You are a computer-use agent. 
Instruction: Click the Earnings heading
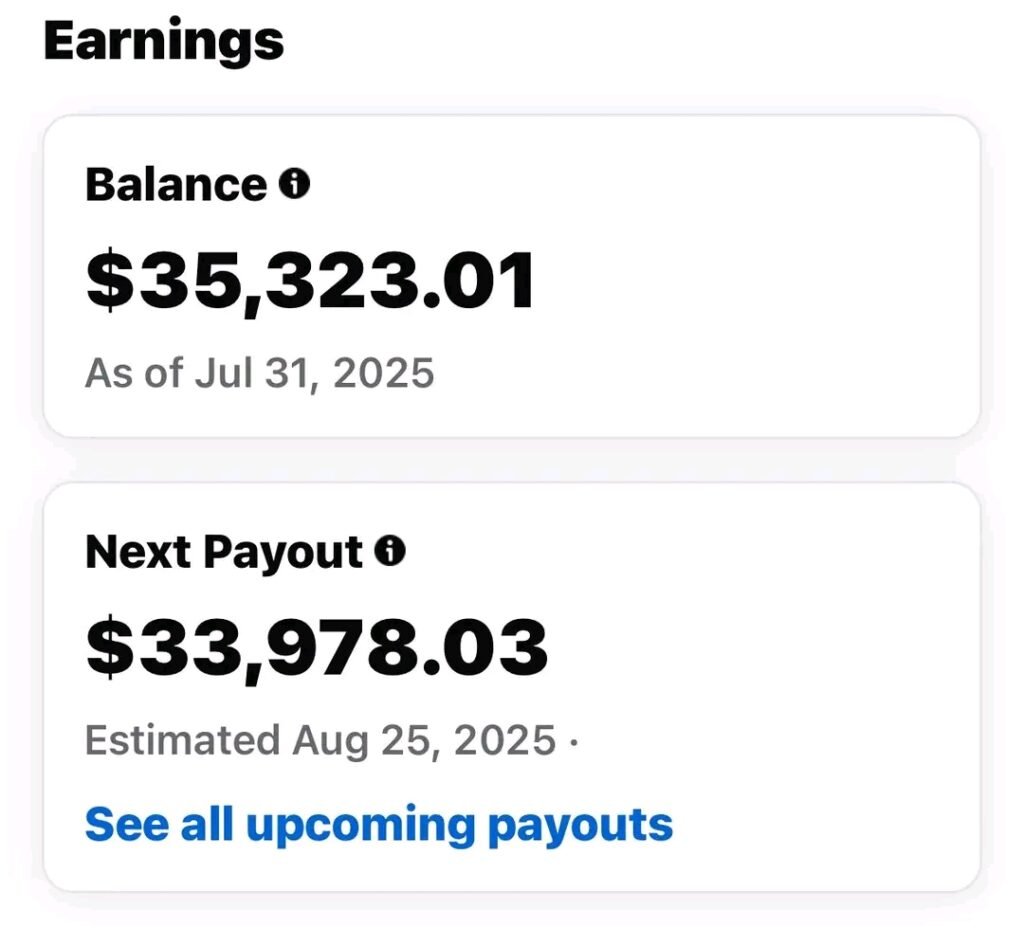pos(164,42)
